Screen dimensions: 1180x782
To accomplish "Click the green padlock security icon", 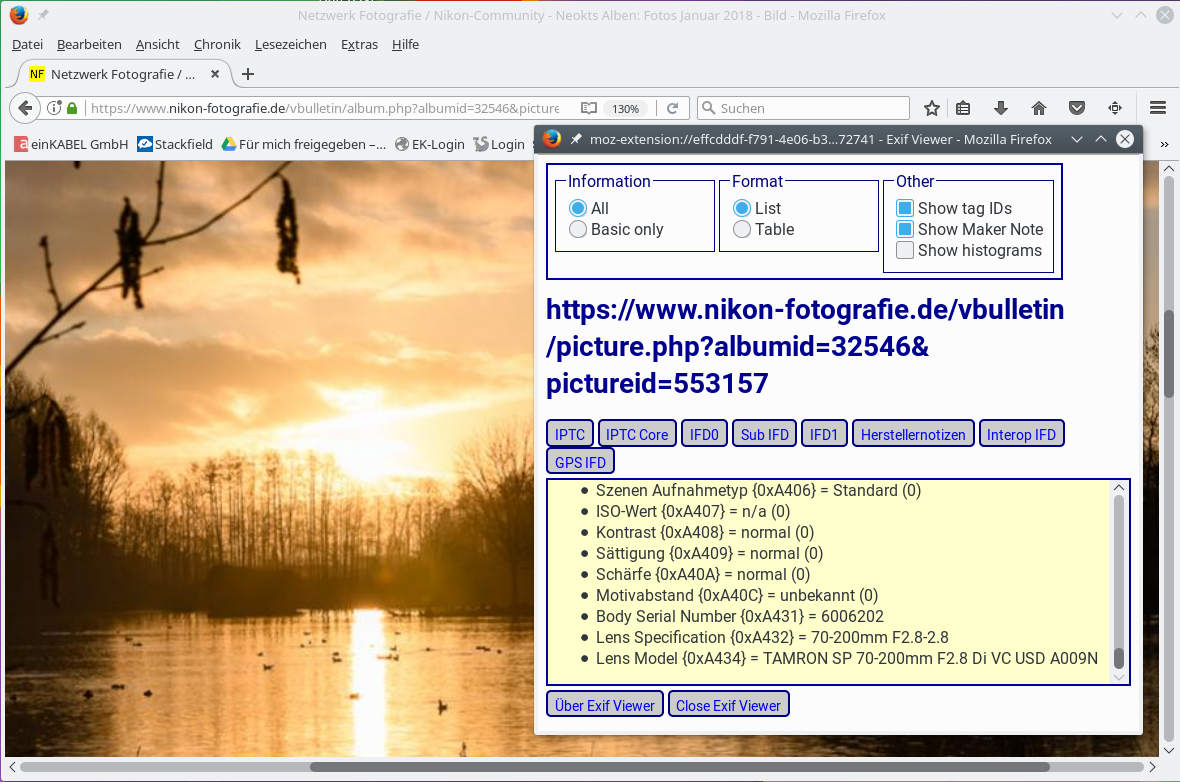I will tap(72, 108).
